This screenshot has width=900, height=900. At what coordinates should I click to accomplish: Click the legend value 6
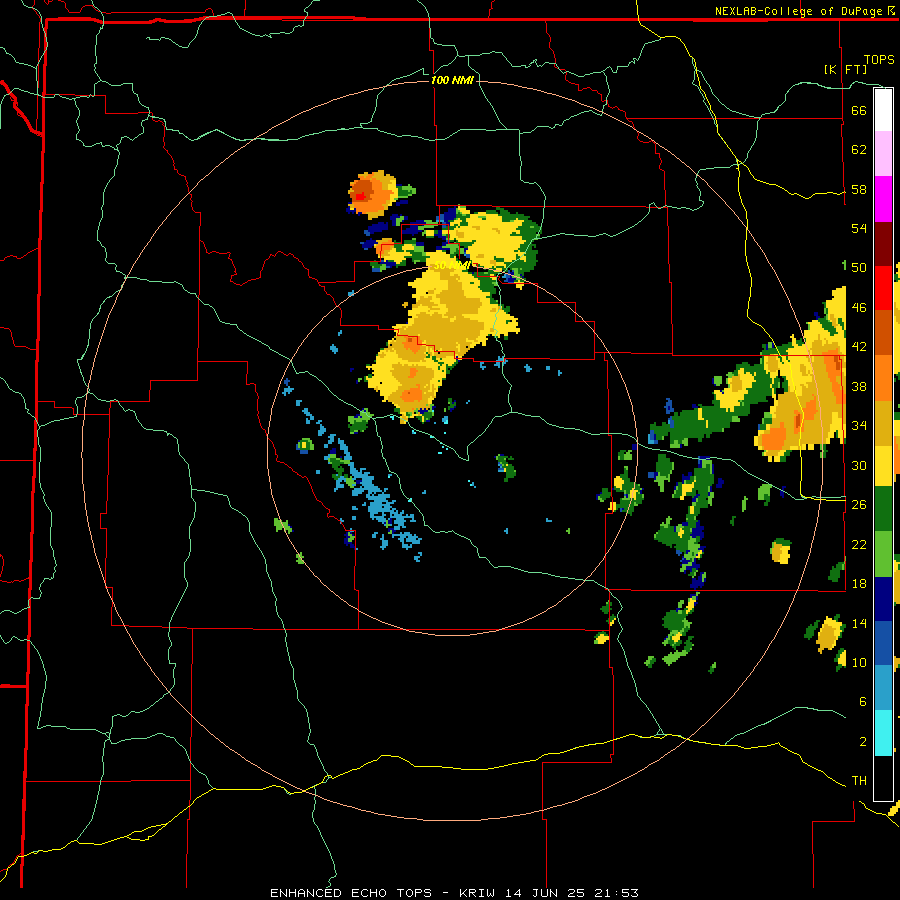[863, 701]
